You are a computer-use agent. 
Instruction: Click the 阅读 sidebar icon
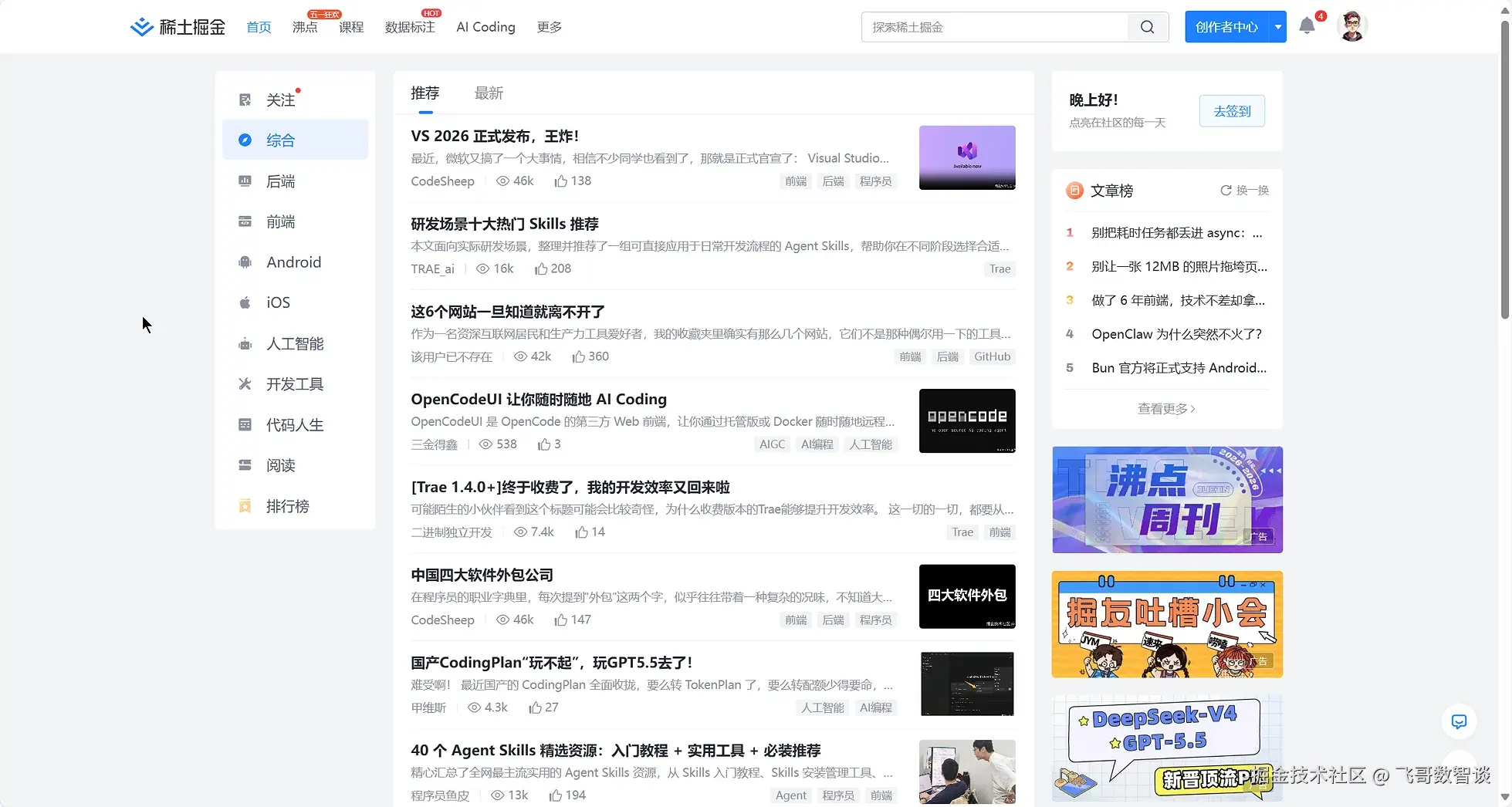(x=245, y=465)
